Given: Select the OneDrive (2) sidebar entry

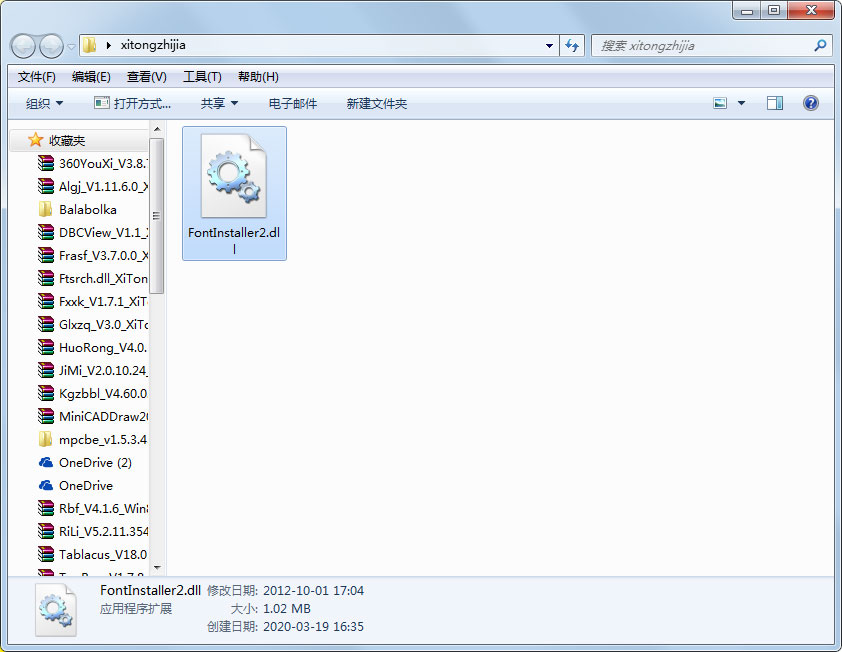Looking at the screenshot, I should pyautogui.click(x=94, y=462).
